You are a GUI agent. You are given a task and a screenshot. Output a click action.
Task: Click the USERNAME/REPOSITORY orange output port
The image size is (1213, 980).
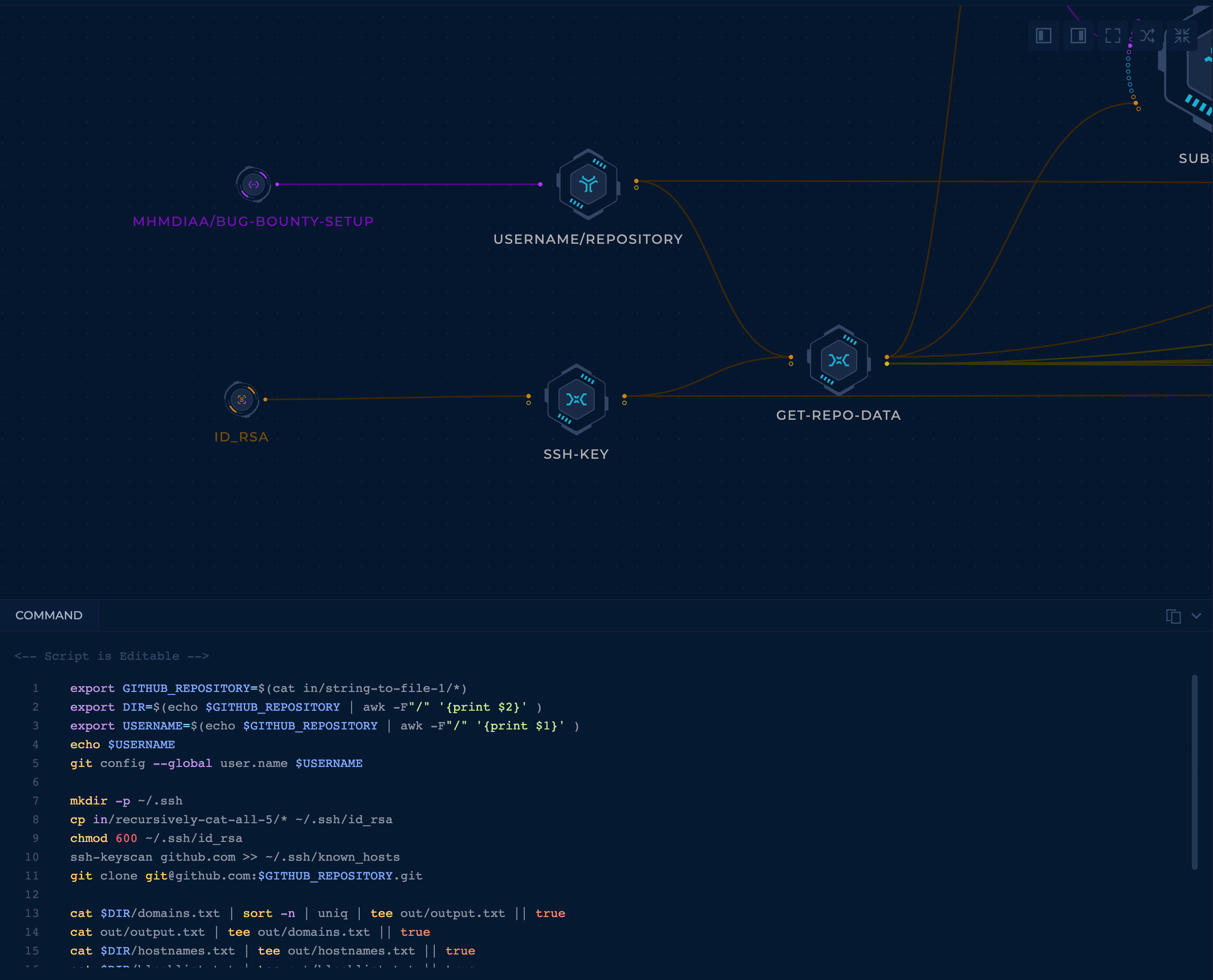tap(636, 181)
